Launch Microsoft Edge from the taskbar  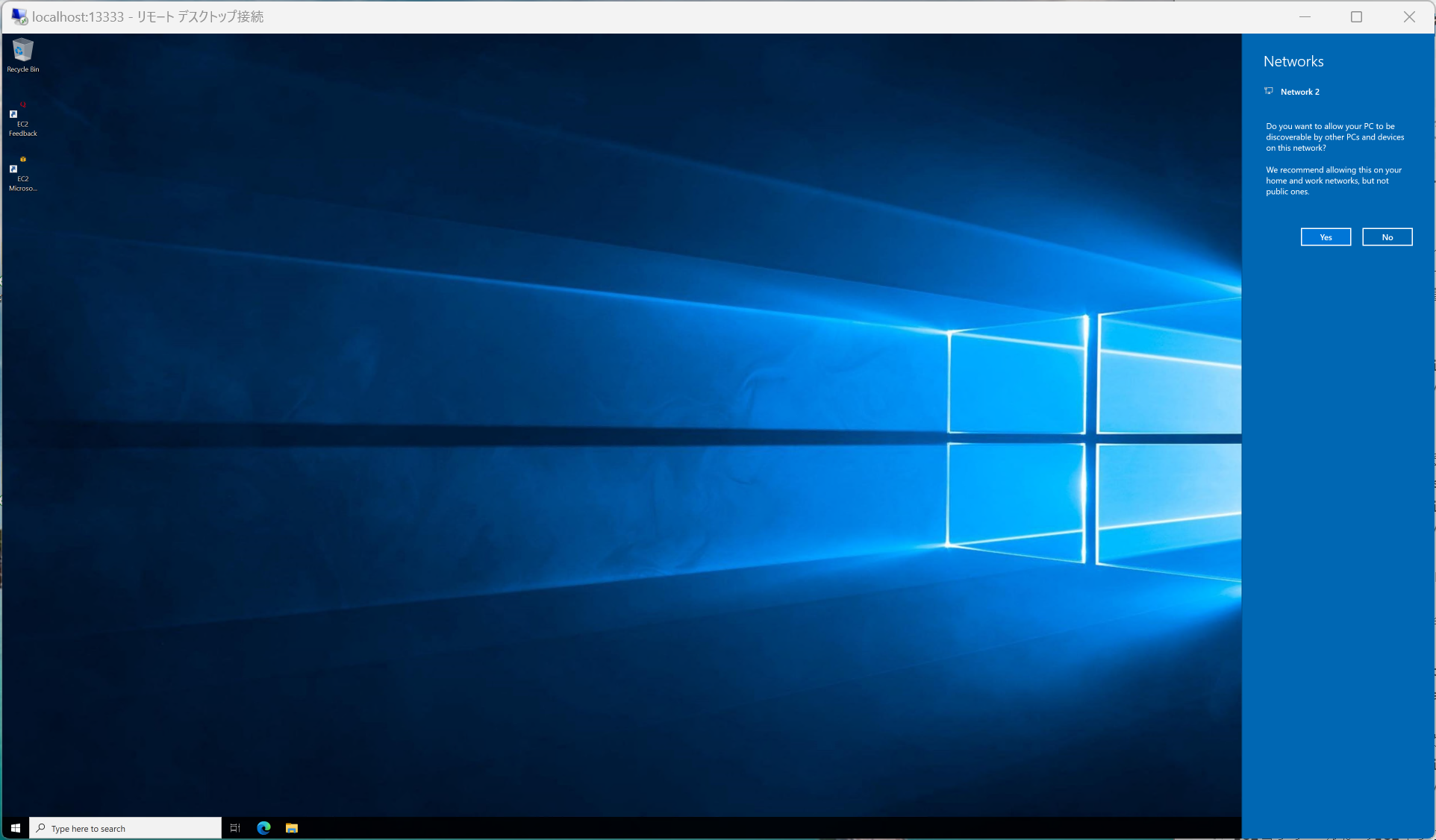(263, 828)
